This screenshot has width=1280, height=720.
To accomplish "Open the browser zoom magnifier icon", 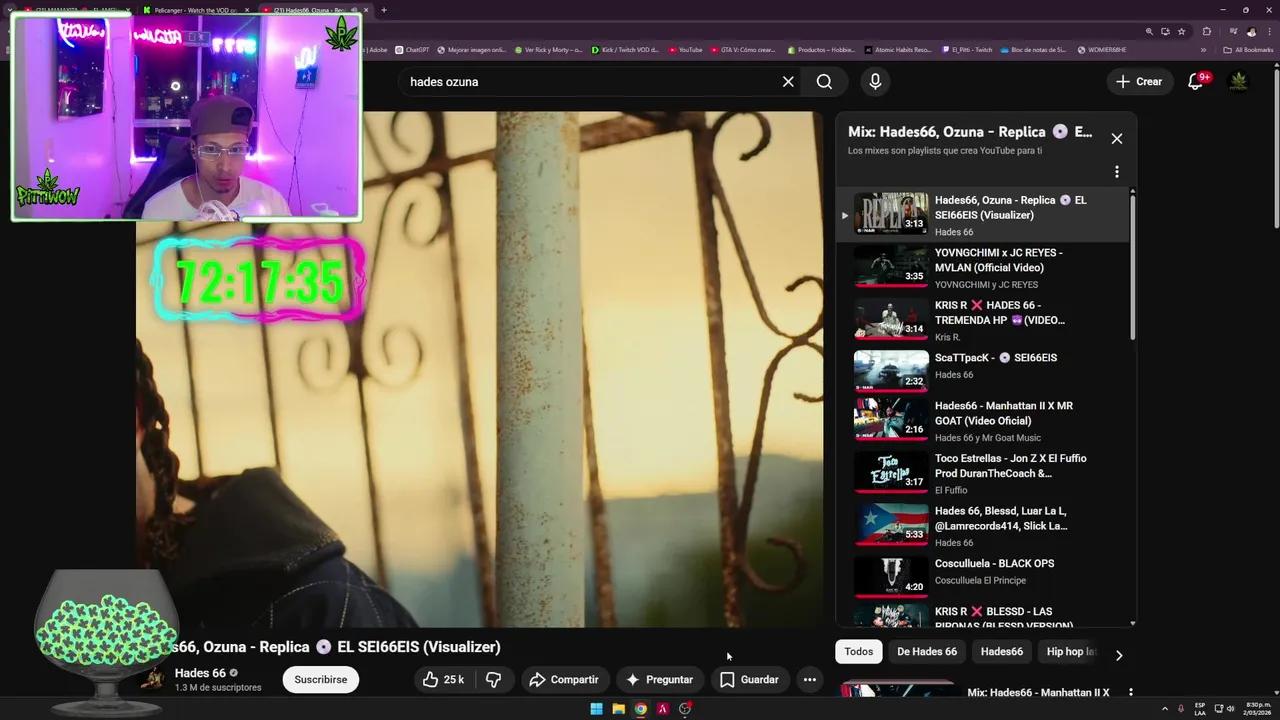I will click(x=1149, y=31).
